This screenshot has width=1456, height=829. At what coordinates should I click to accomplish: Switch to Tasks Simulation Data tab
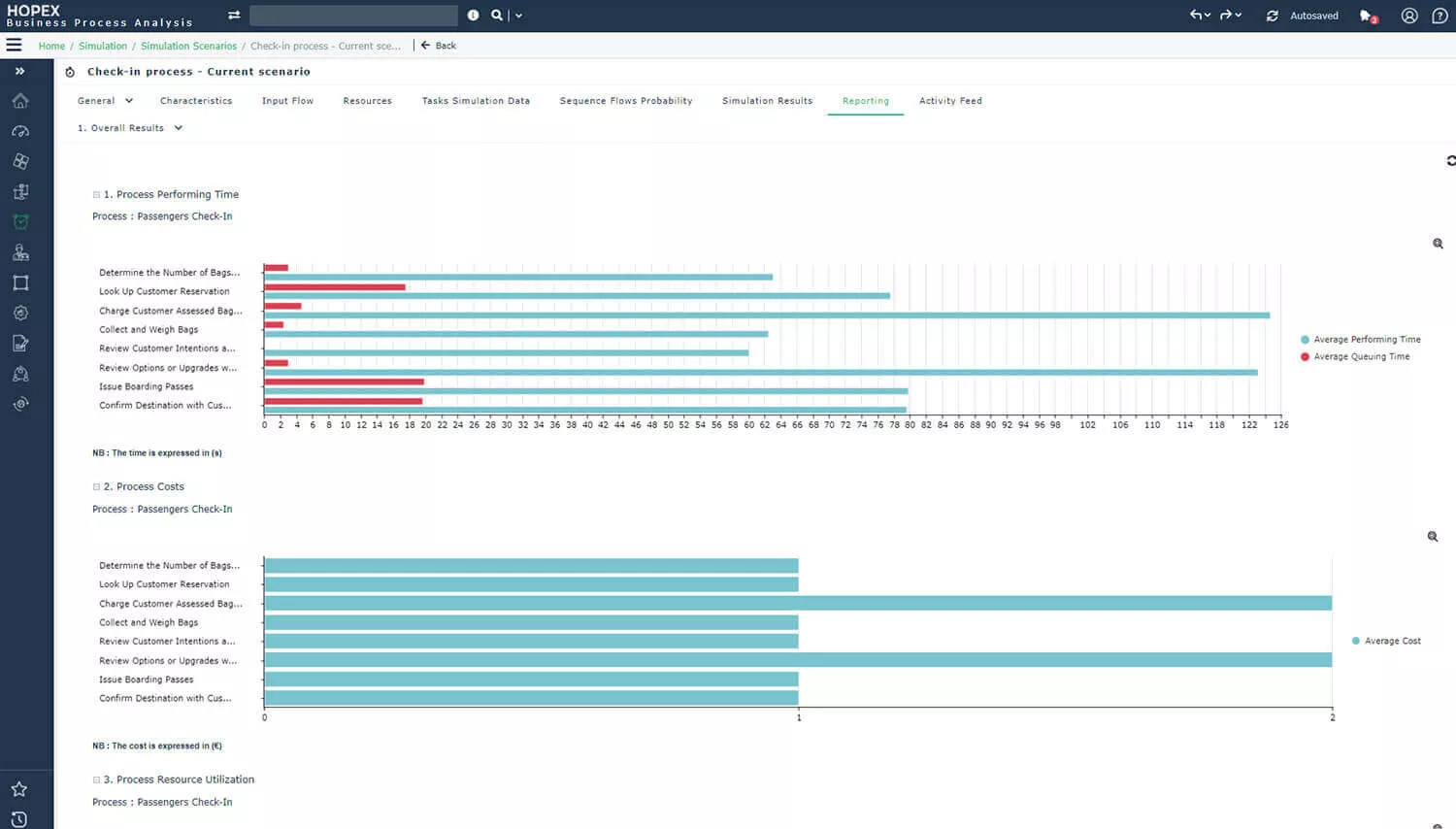coord(476,101)
